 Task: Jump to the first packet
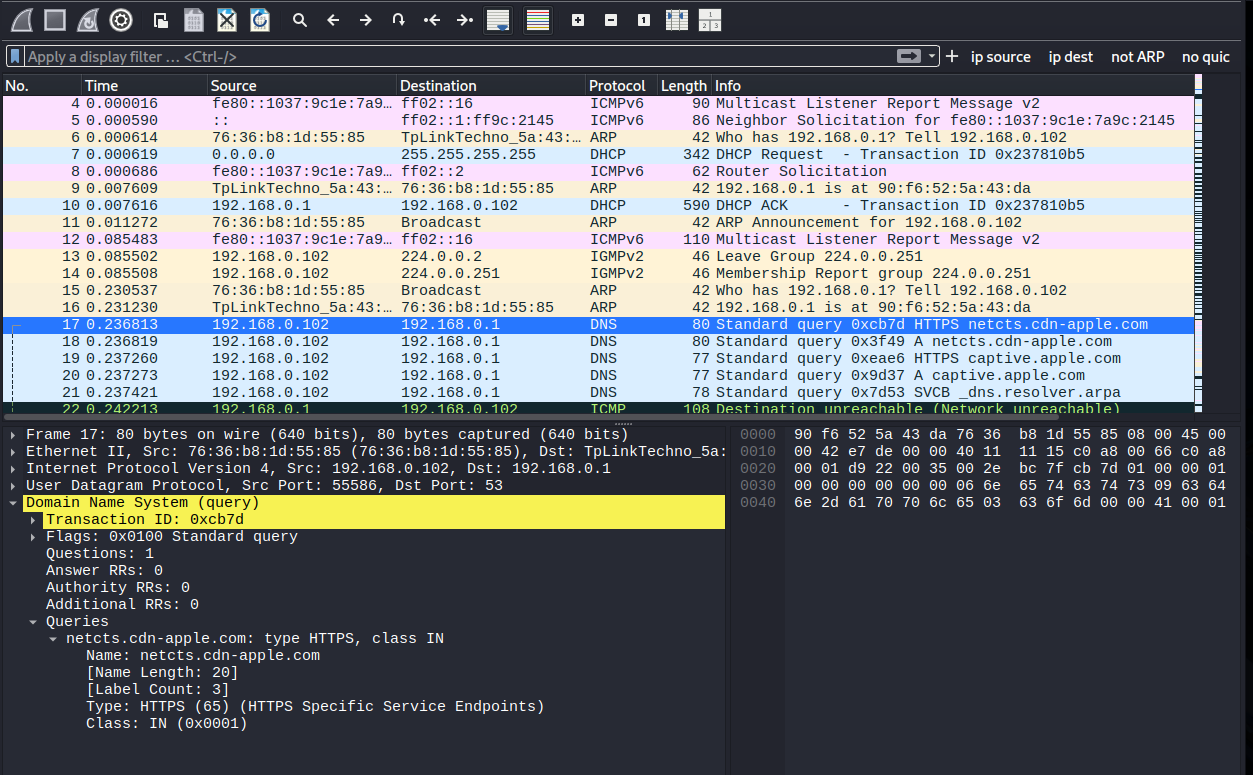pyautogui.click(x=432, y=19)
